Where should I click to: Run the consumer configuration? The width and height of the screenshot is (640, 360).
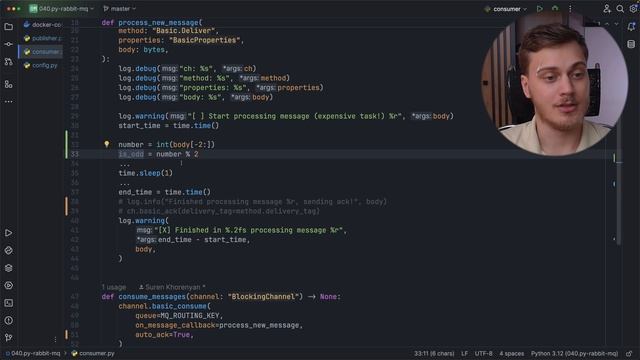point(540,9)
